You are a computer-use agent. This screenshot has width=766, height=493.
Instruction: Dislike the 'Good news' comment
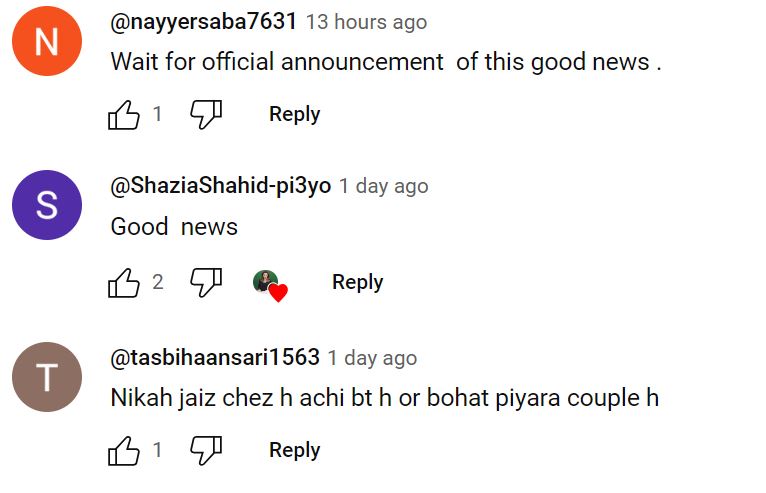(206, 282)
